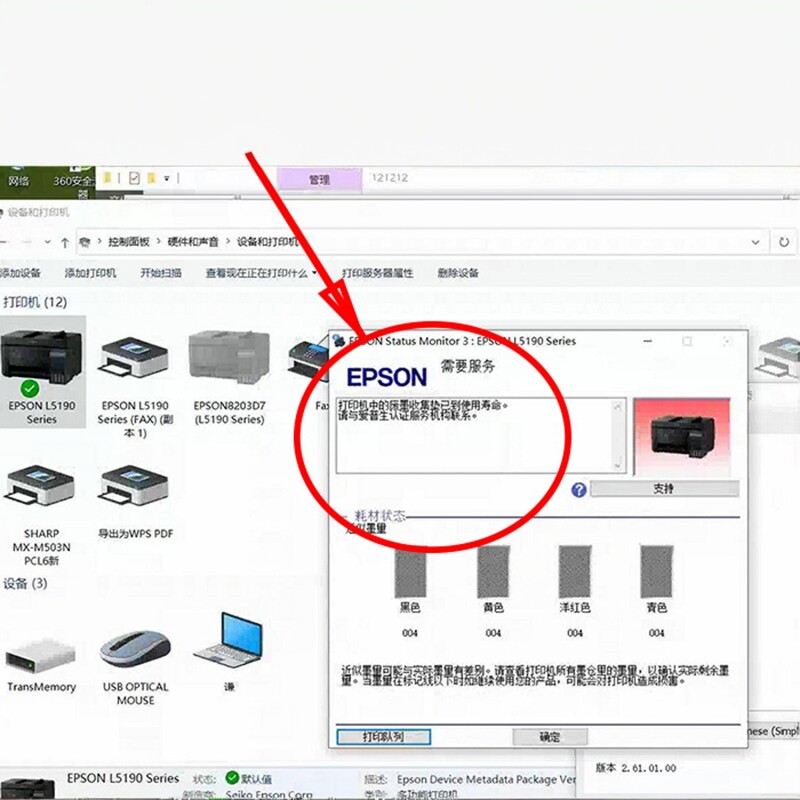800x800 pixels.
Task: Click 添加打印机 in the command bar
Action: (x=90, y=273)
